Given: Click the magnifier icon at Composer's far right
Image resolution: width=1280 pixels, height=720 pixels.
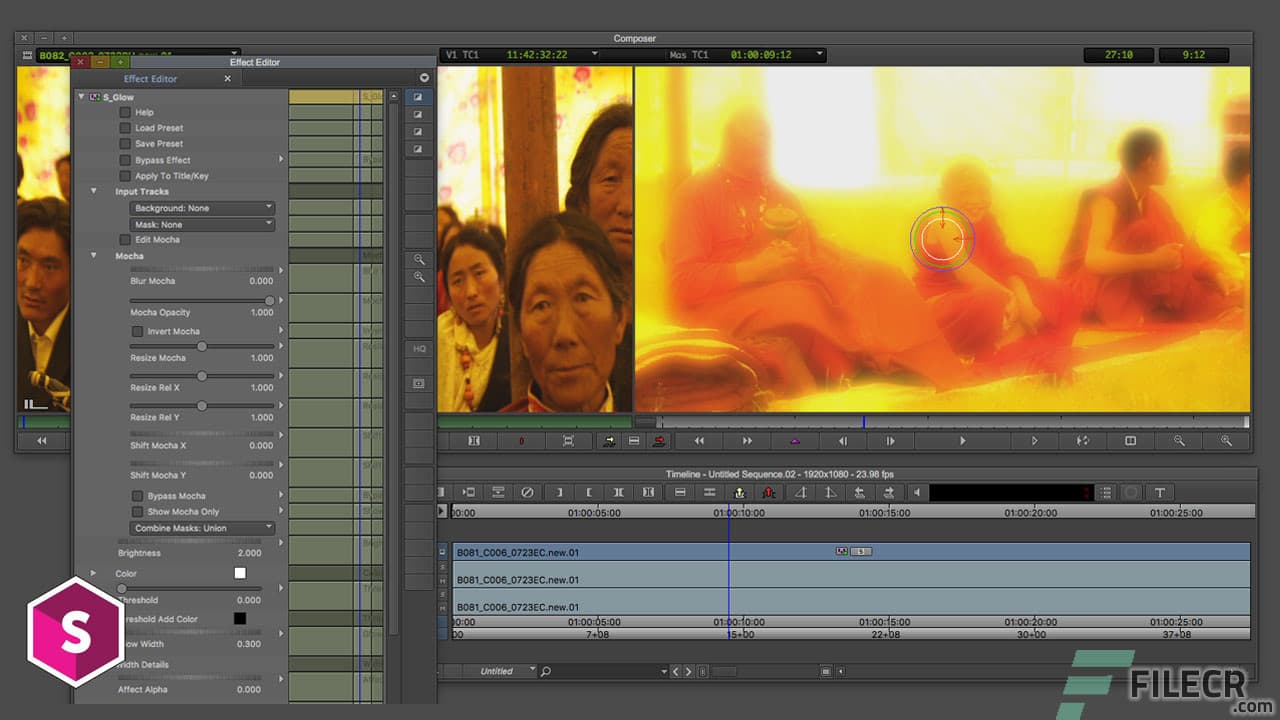Looking at the screenshot, I should (x=1226, y=440).
